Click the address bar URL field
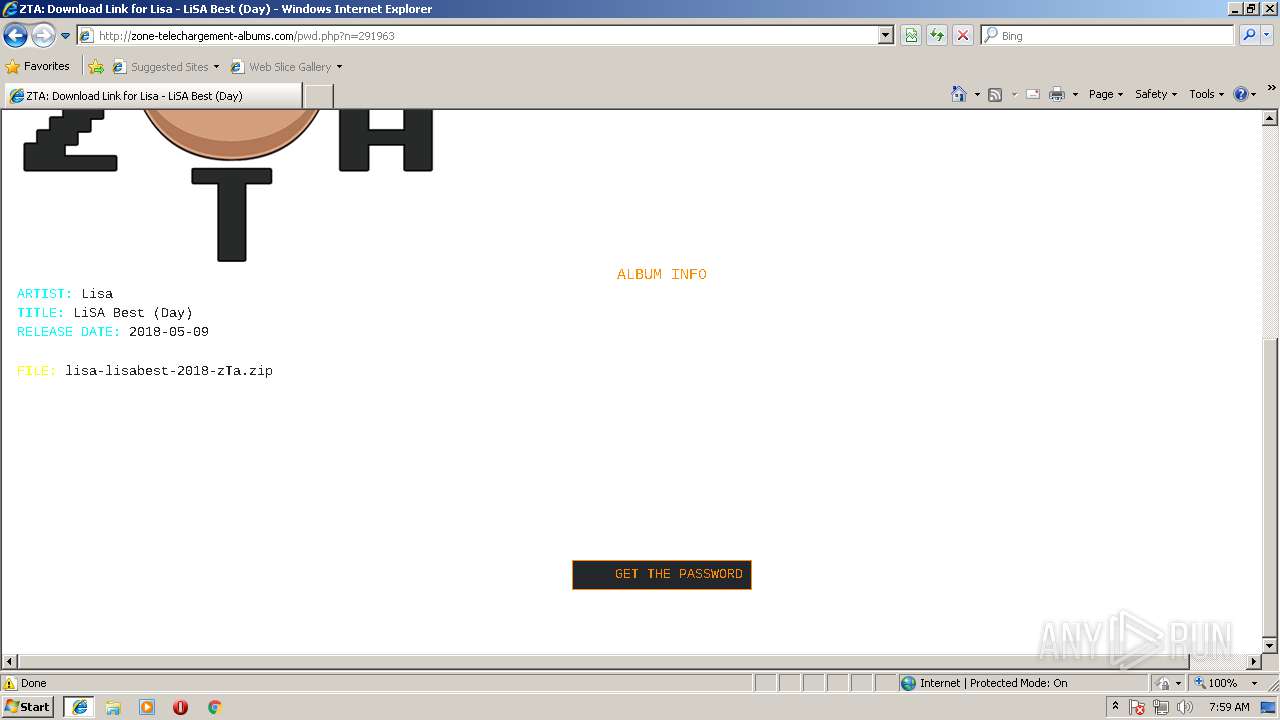This screenshot has height=720, width=1280. coord(478,35)
